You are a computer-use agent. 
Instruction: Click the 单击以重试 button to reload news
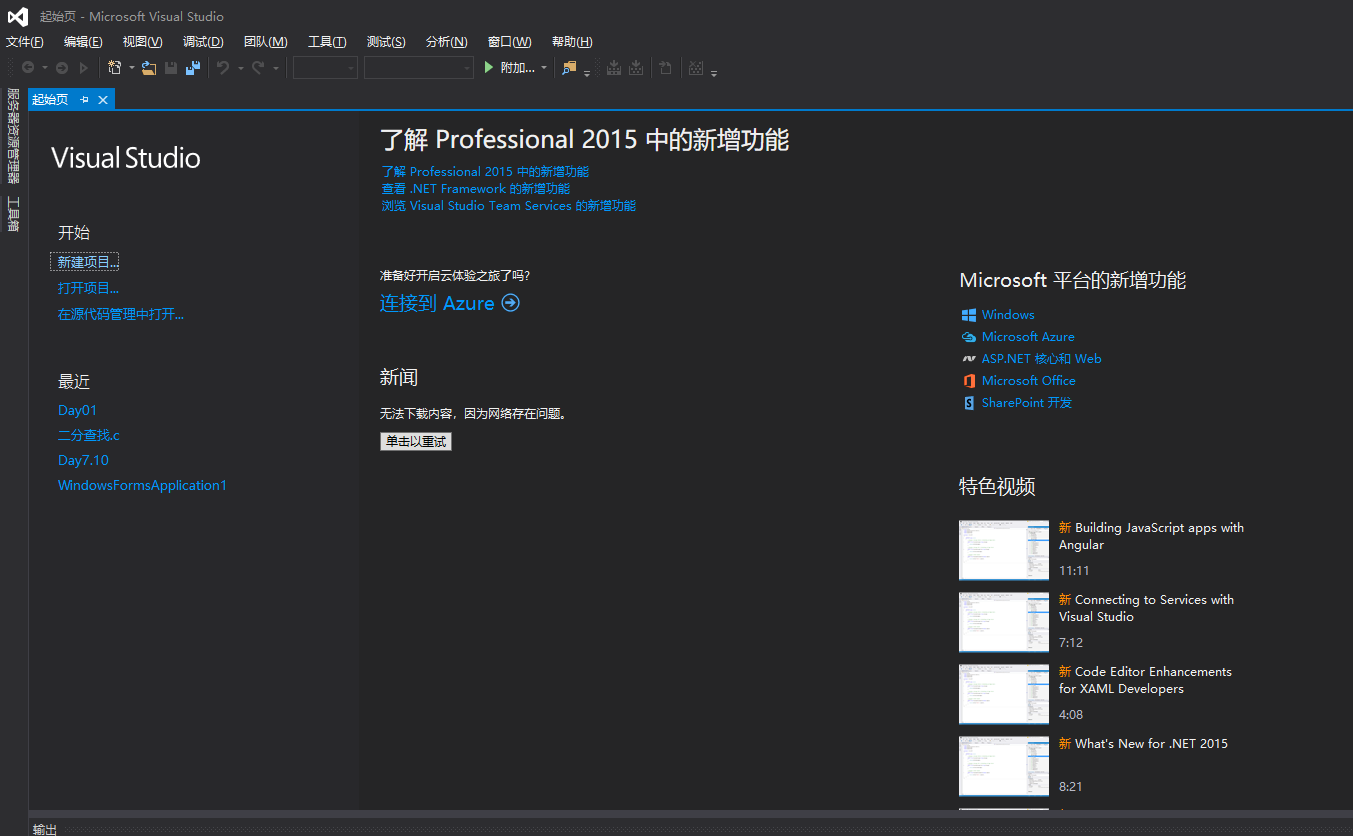coord(415,441)
